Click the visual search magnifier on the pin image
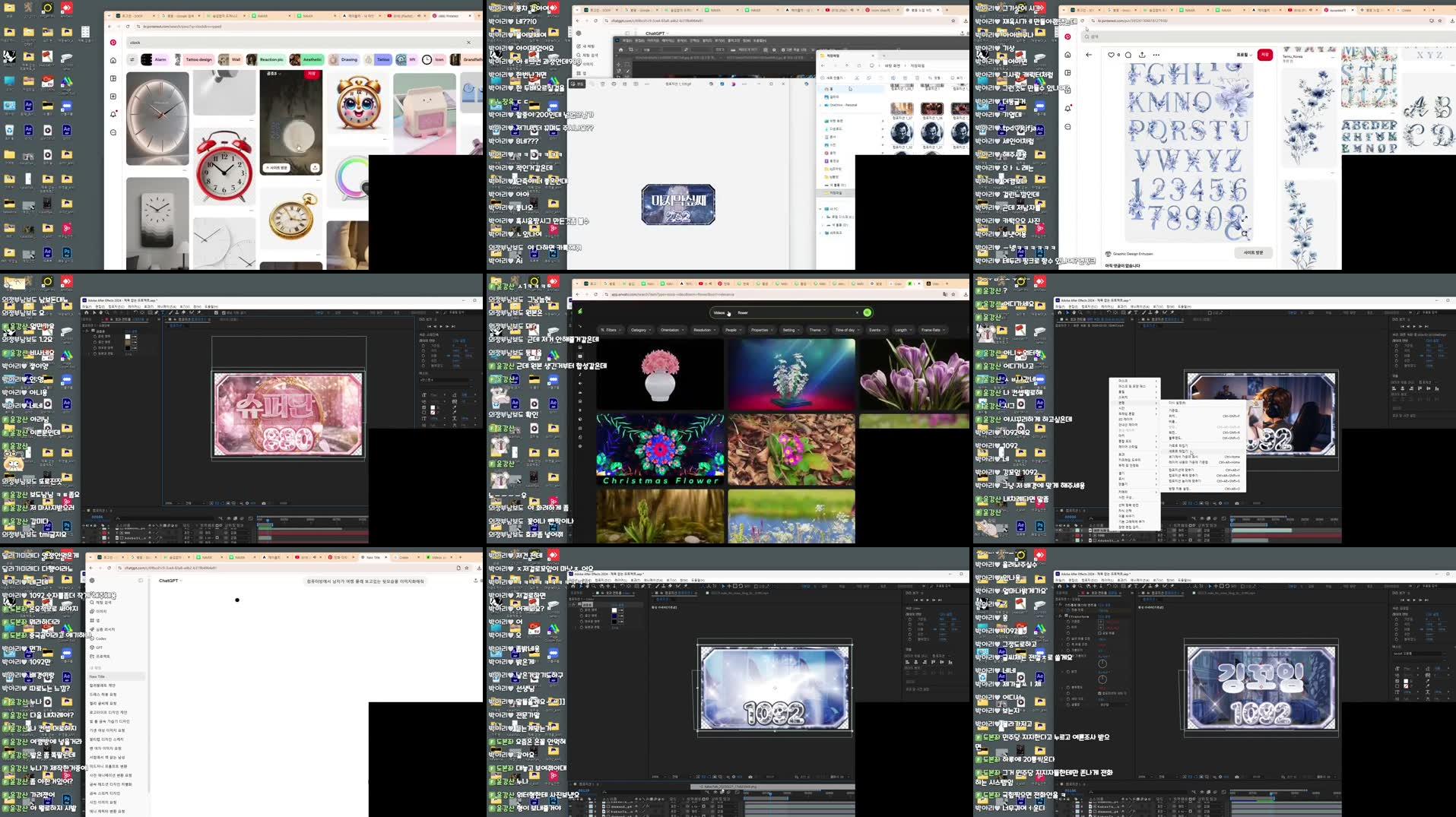The width and height of the screenshot is (1456, 817). (x=1244, y=234)
